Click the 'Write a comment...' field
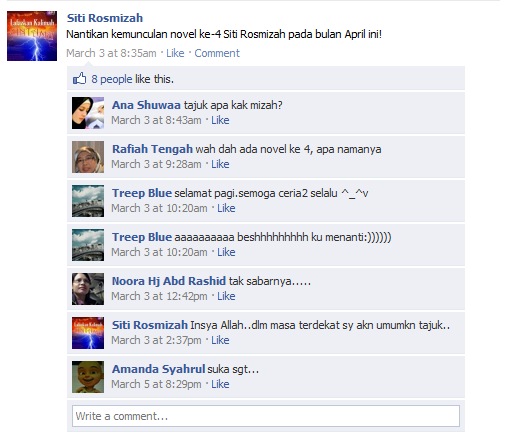This screenshot has height=436, width=516. (266, 416)
